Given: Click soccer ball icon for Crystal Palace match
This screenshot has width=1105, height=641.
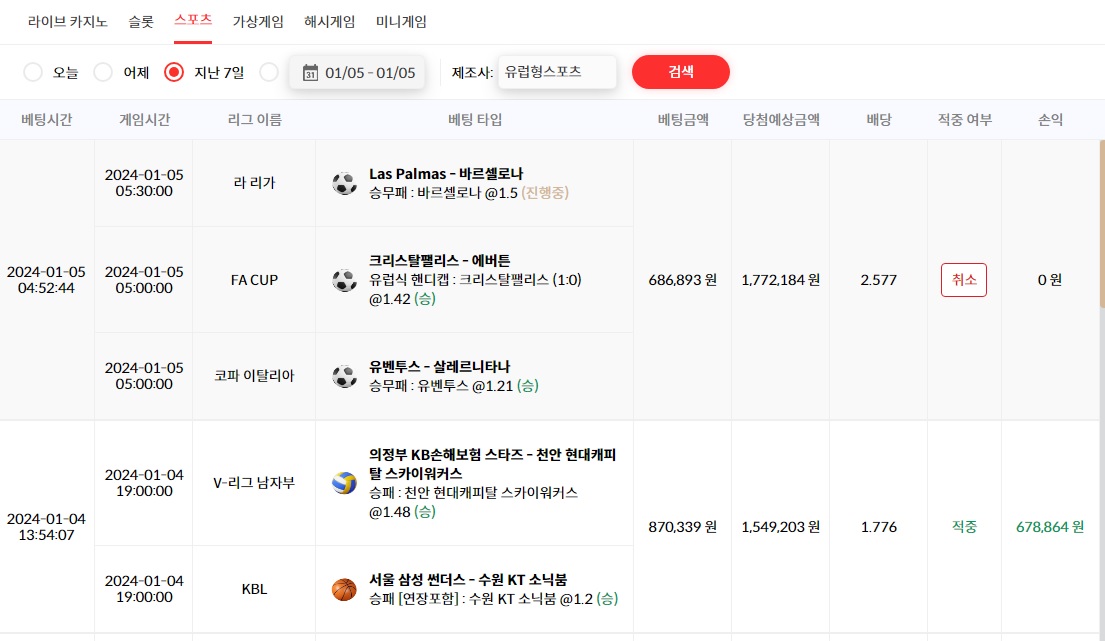Looking at the screenshot, I should coord(344,280).
